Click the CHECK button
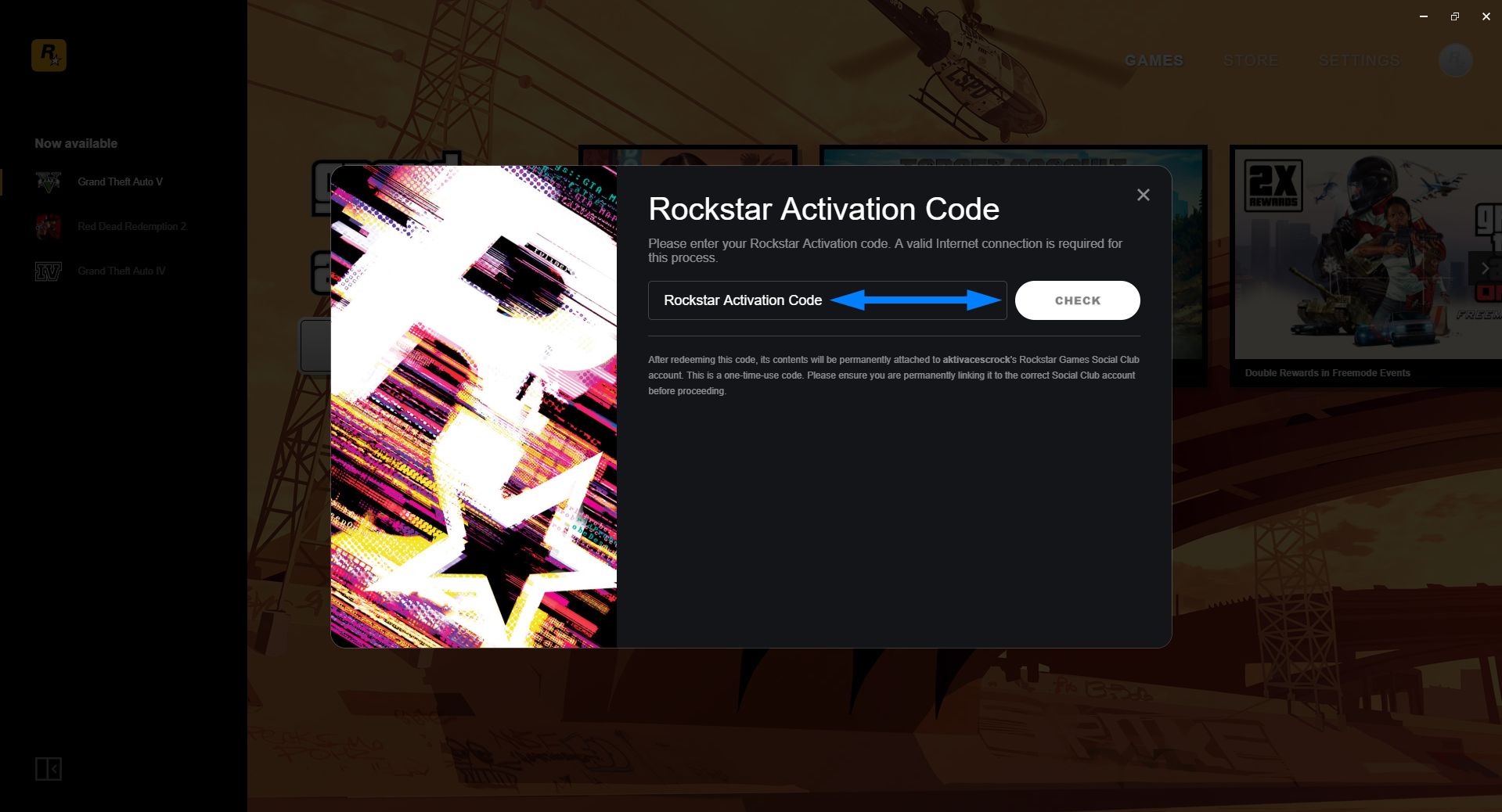 pyautogui.click(x=1078, y=300)
